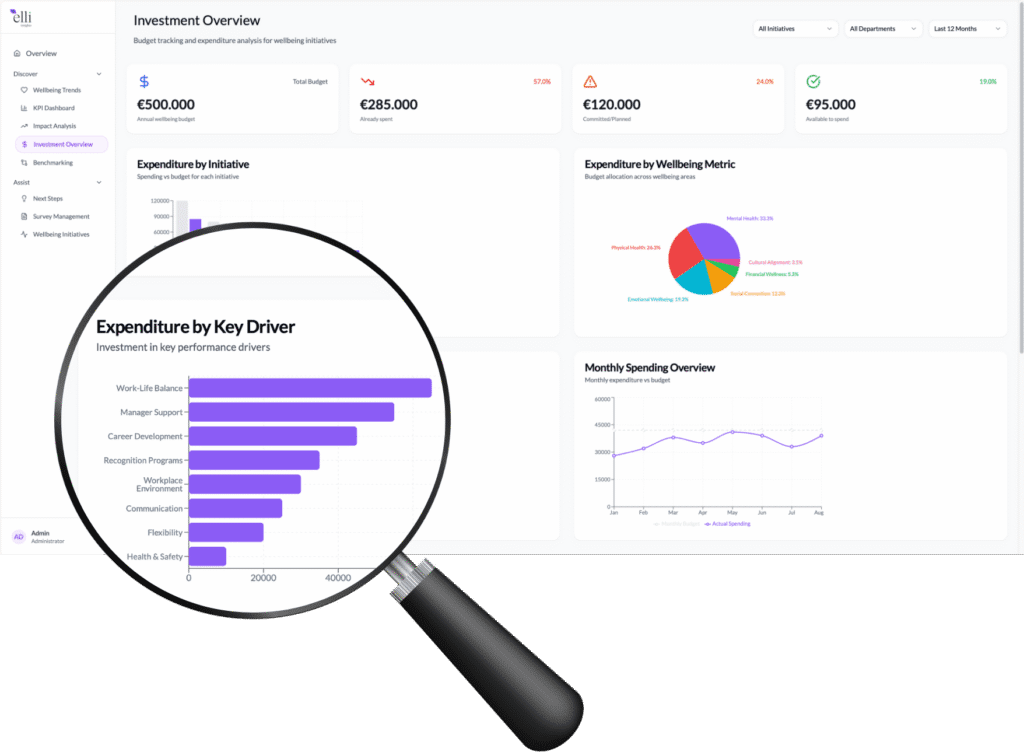Click the Work-Life Balance bar
The width and height of the screenshot is (1024, 752).
(310, 388)
